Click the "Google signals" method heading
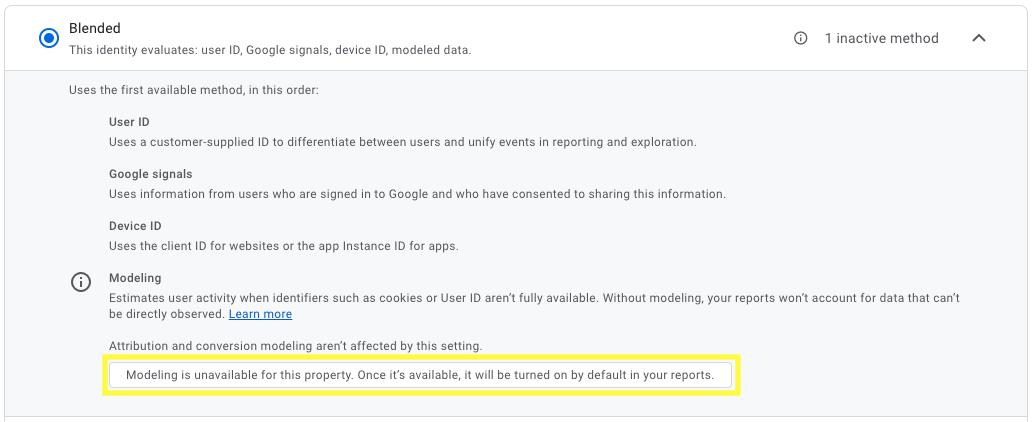 tap(151, 174)
